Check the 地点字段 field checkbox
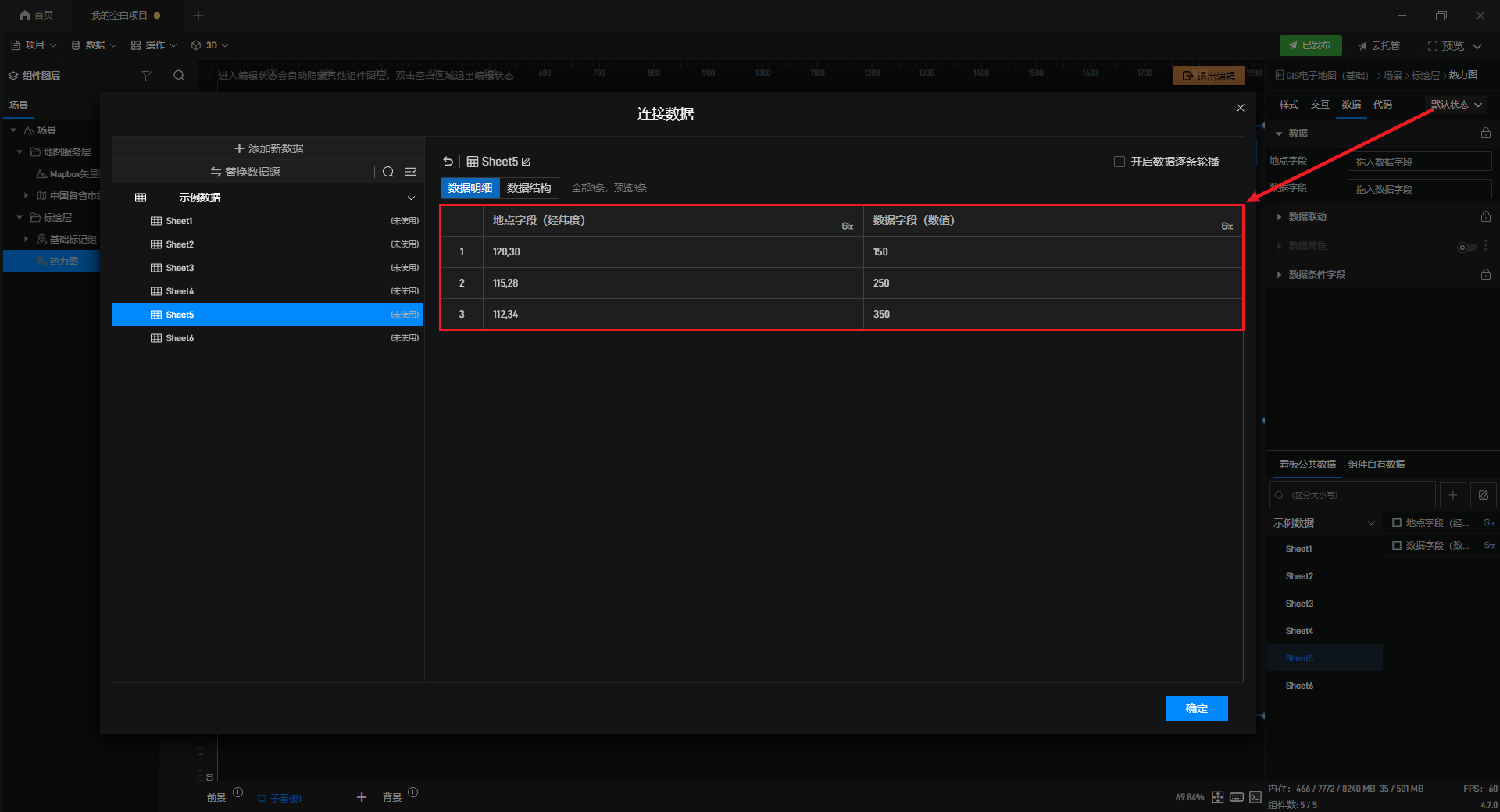 (x=1397, y=523)
